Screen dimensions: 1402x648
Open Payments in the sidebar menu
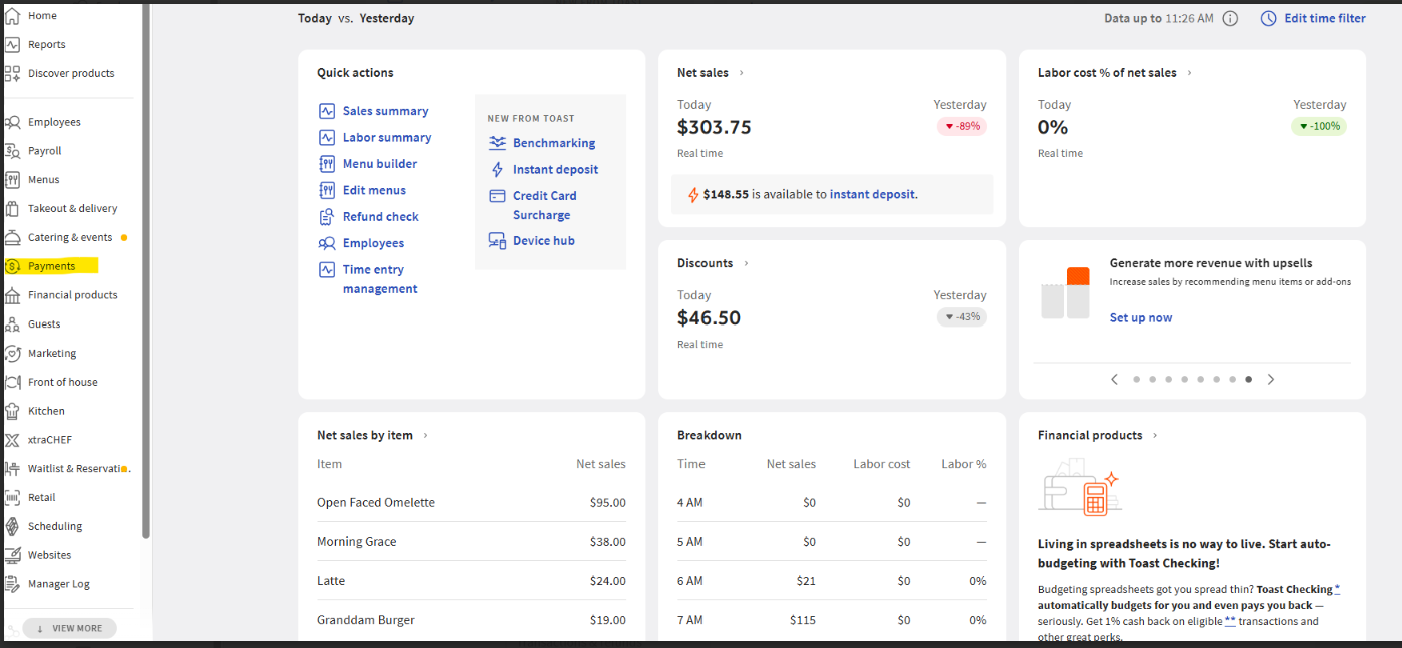click(52, 266)
